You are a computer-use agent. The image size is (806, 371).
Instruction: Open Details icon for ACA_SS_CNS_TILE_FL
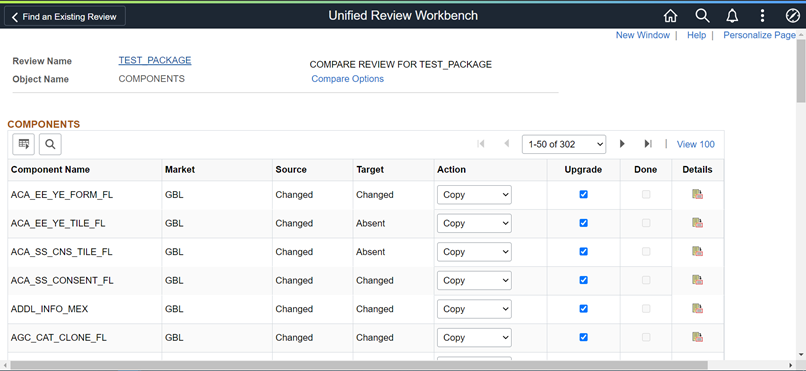pos(698,251)
